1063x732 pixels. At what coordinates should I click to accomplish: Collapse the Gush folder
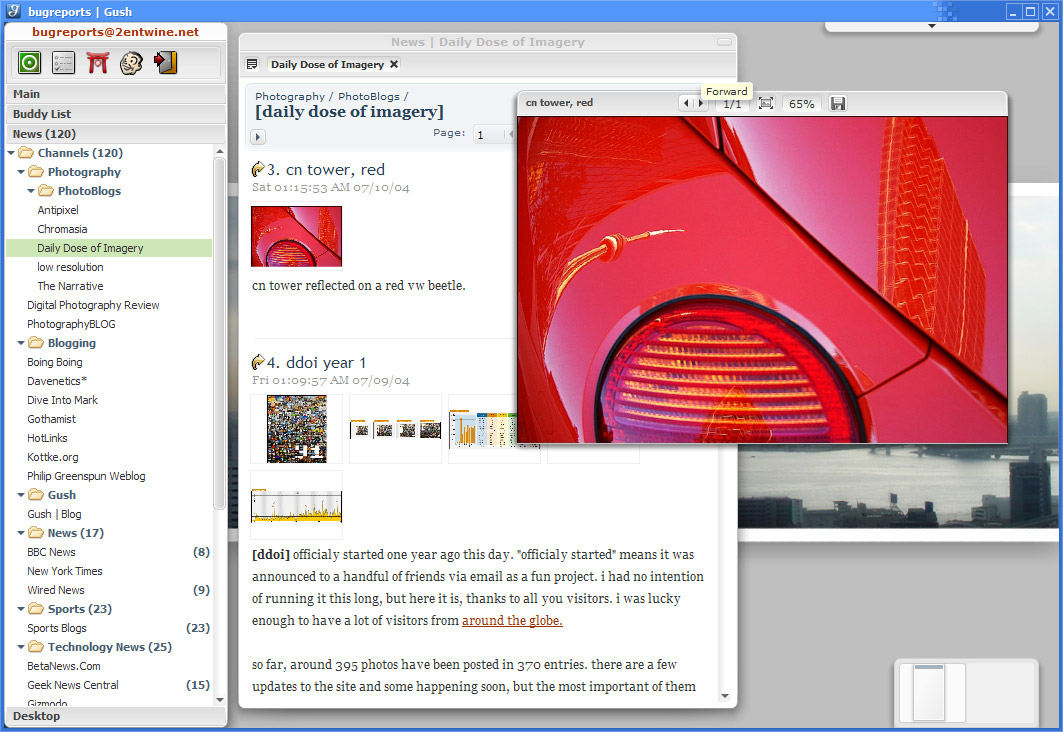point(21,495)
